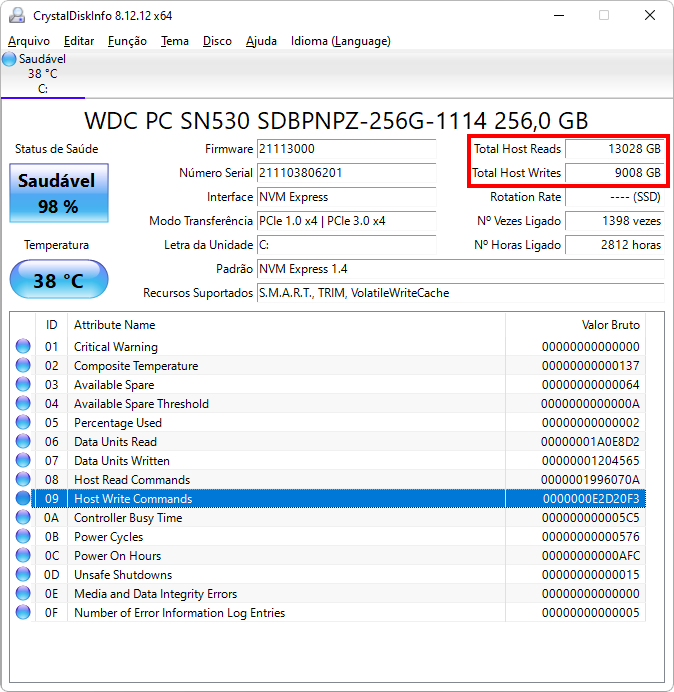Click the Total Host Writes value 9008 GB
Image resolution: width=674 pixels, height=692 pixels.
tap(614, 173)
